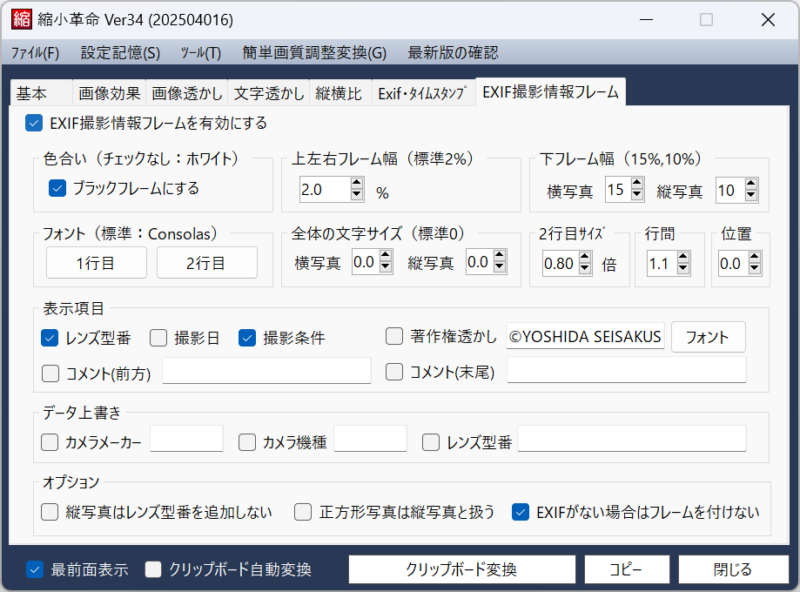Screen dimensions: 800x592
Task: Click the コメント(末尾) text field
Action: [x=627, y=369]
